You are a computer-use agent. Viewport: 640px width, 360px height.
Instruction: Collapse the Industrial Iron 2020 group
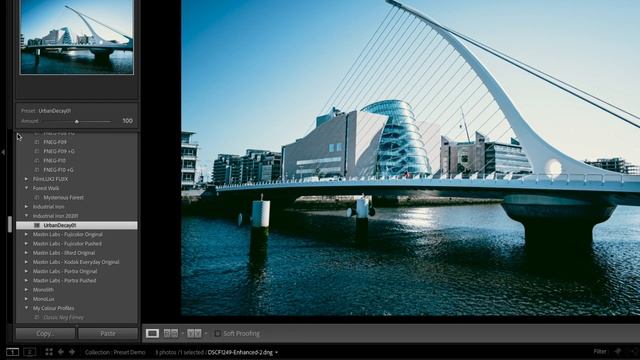click(x=27, y=216)
